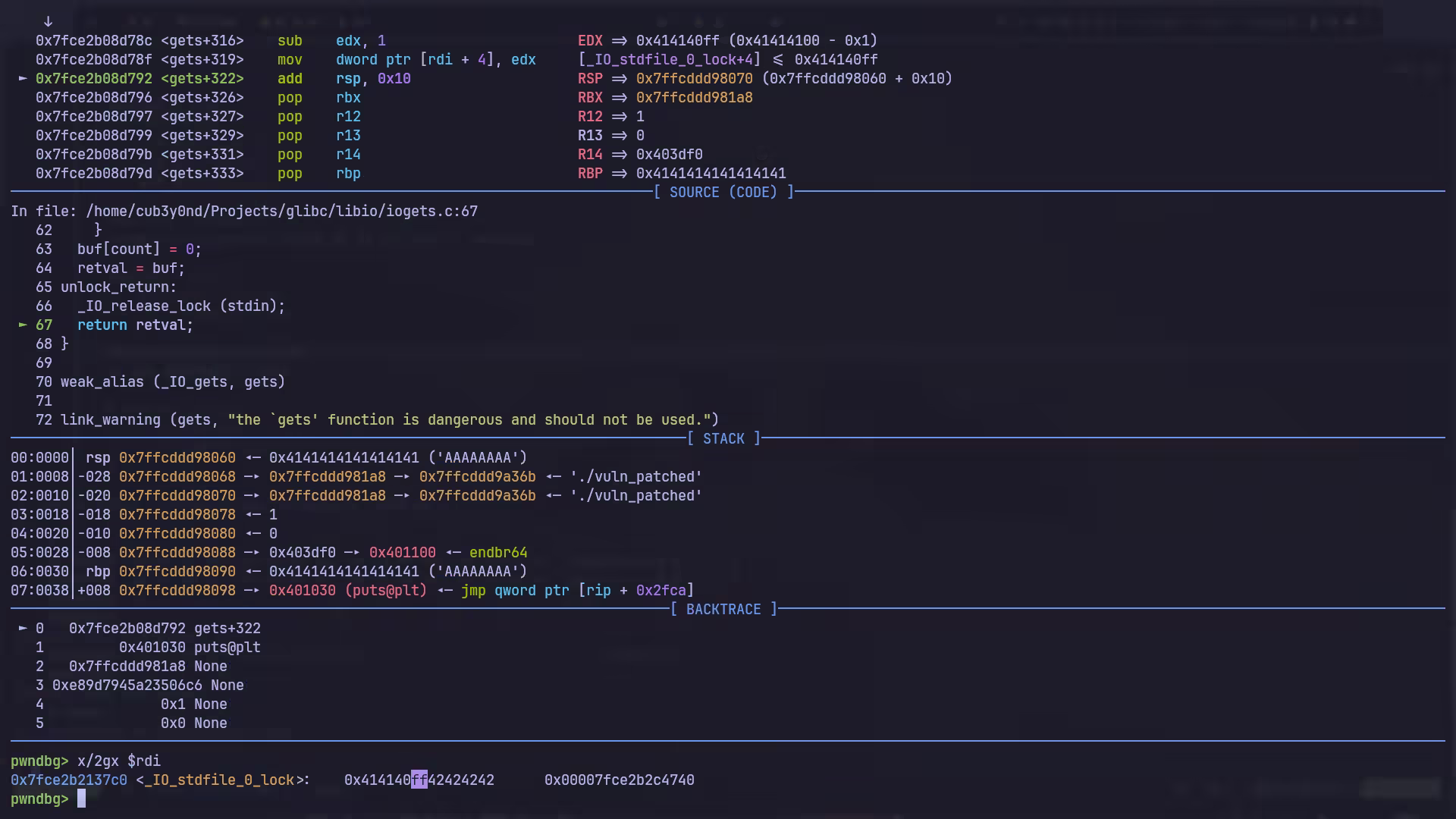1456x819 pixels.
Task: Click the rsp stack entry address 0x7ffcddd98060
Action: coord(177,457)
